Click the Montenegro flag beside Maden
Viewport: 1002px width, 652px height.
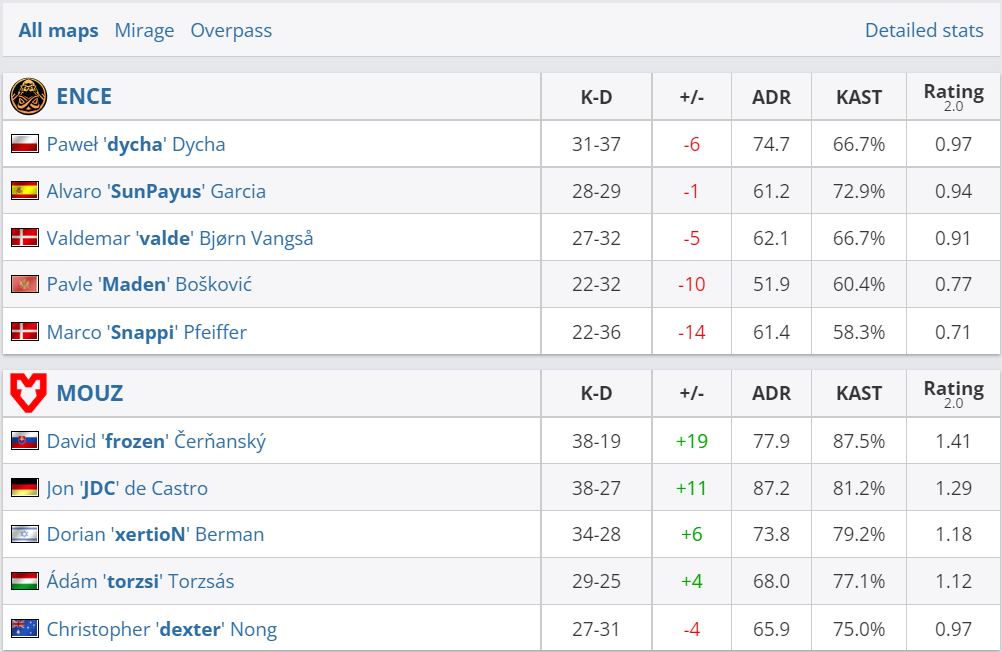[x=25, y=285]
